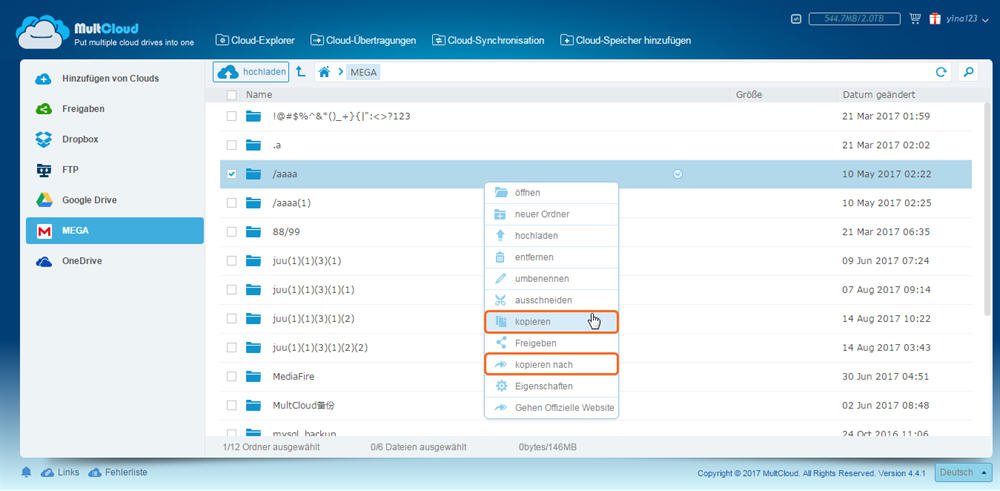This screenshot has height=491, width=1000.
Task: Open Cloud-Synchronisation tab
Action: click(488, 40)
